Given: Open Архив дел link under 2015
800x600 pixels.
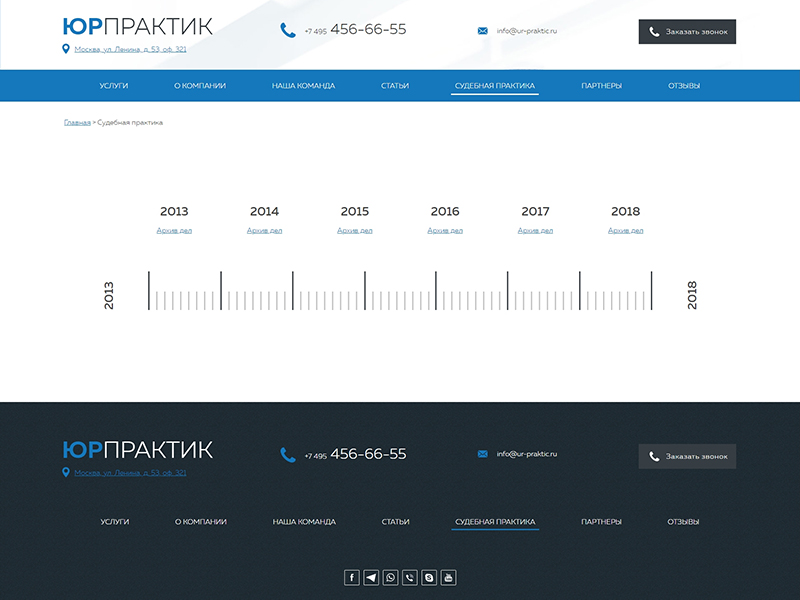Looking at the screenshot, I should tap(355, 229).
